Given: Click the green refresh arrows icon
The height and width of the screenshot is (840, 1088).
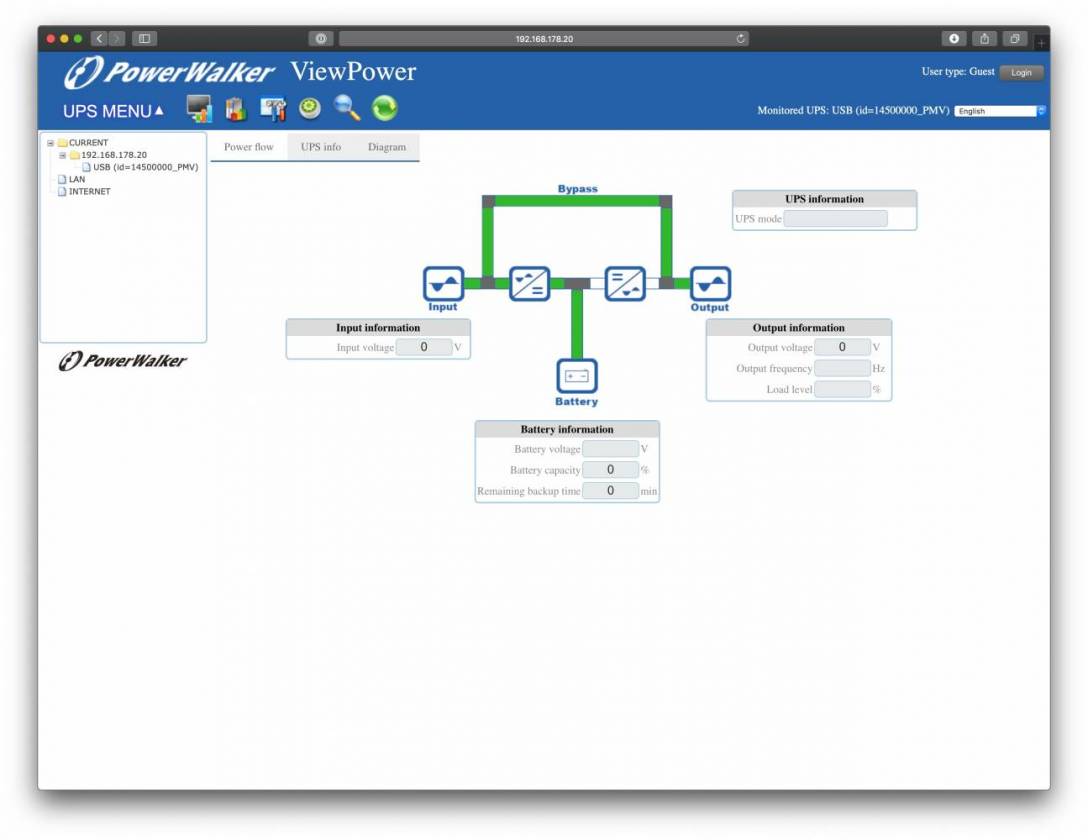Looking at the screenshot, I should click(x=384, y=108).
